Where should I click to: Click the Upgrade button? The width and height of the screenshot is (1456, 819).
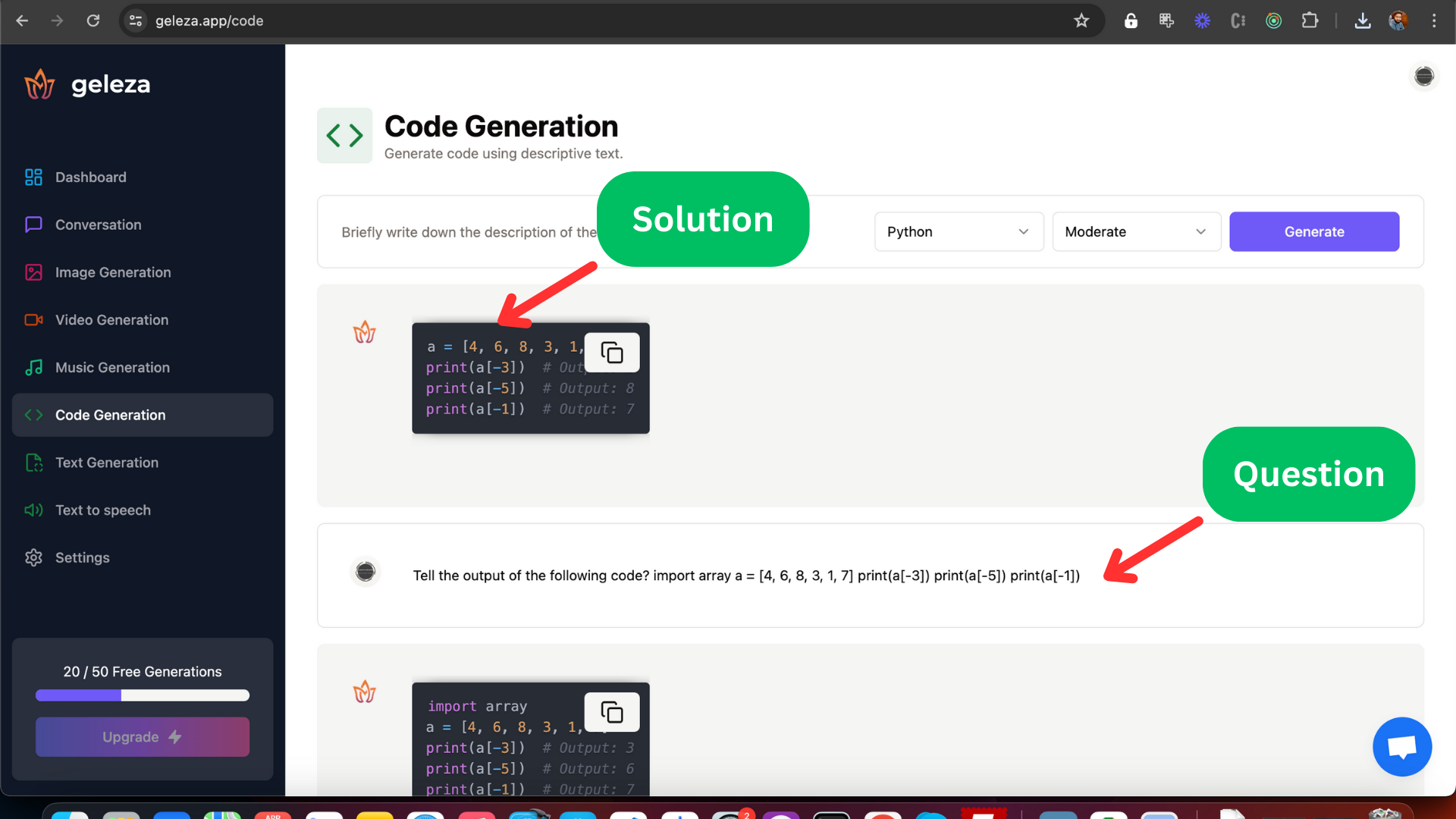coord(143,737)
